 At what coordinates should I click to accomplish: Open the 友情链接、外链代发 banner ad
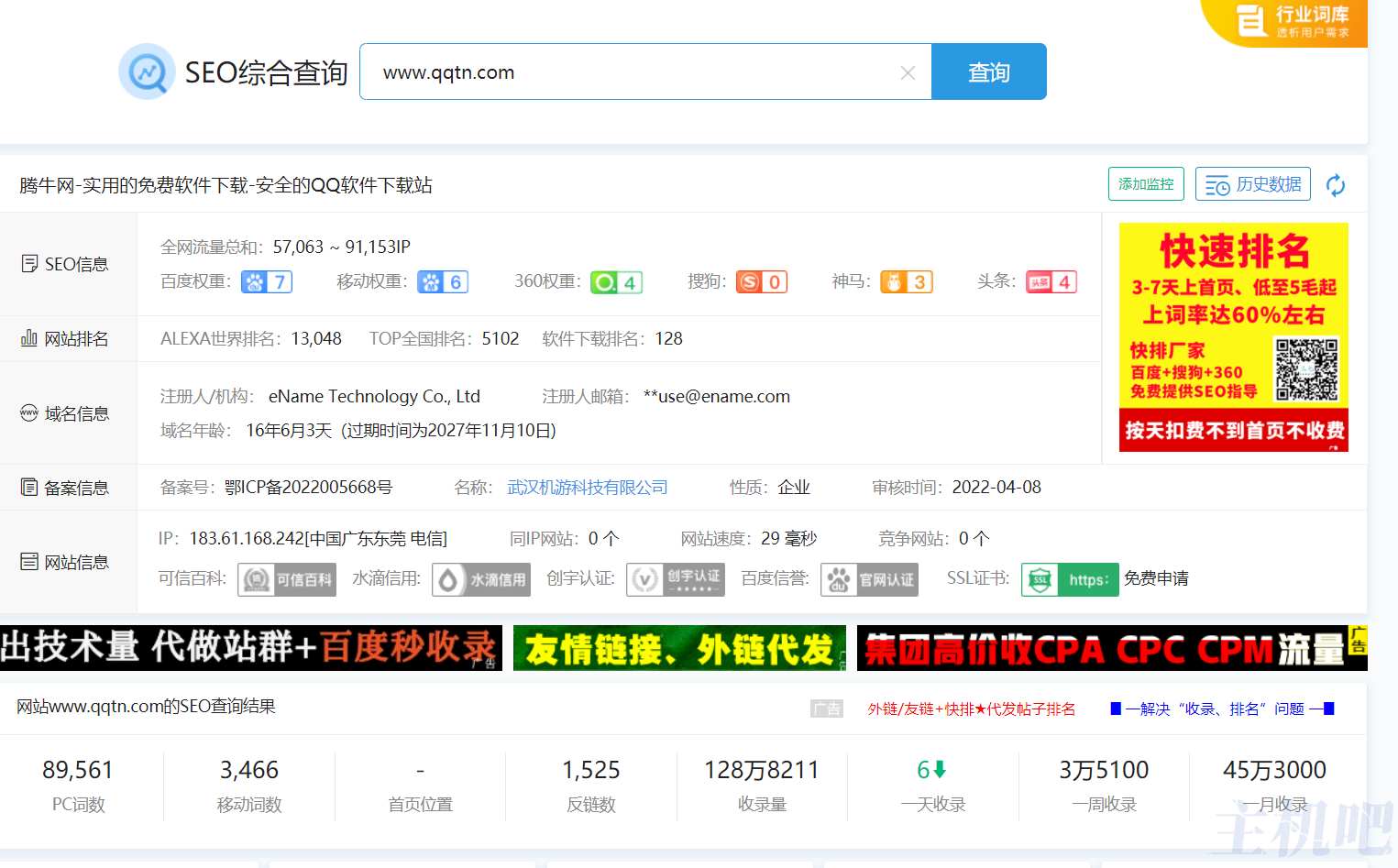[679, 648]
